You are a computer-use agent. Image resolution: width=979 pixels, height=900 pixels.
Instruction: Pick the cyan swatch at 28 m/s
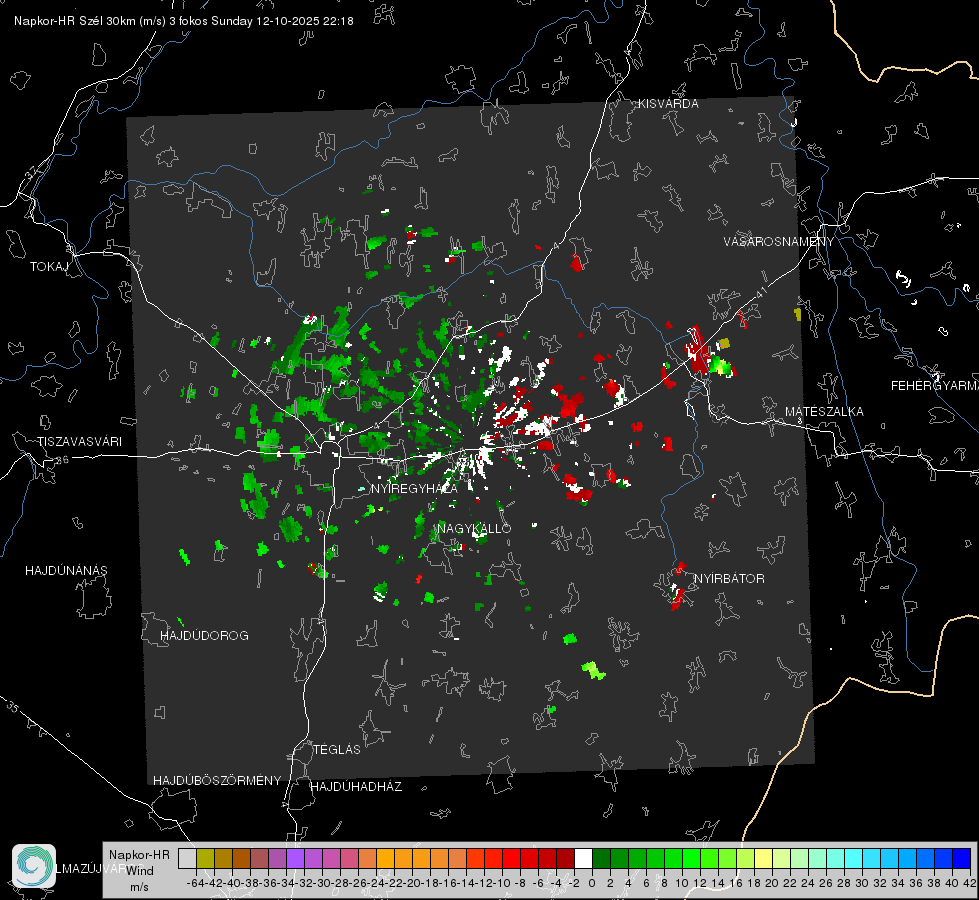click(x=853, y=858)
